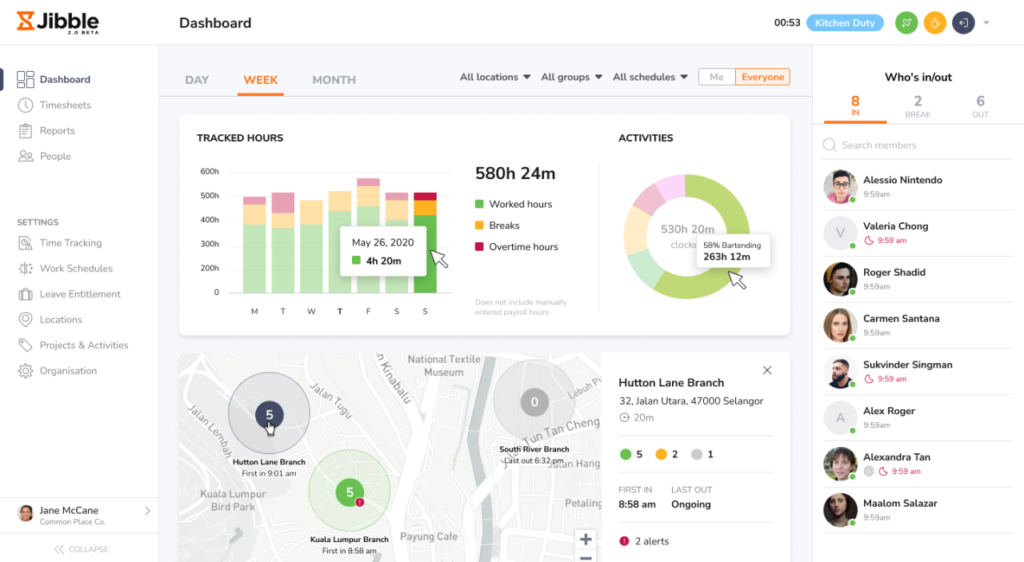Click the dark clock-out button in header
This screenshot has width=1024, height=562.
click(x=963, y=23)
